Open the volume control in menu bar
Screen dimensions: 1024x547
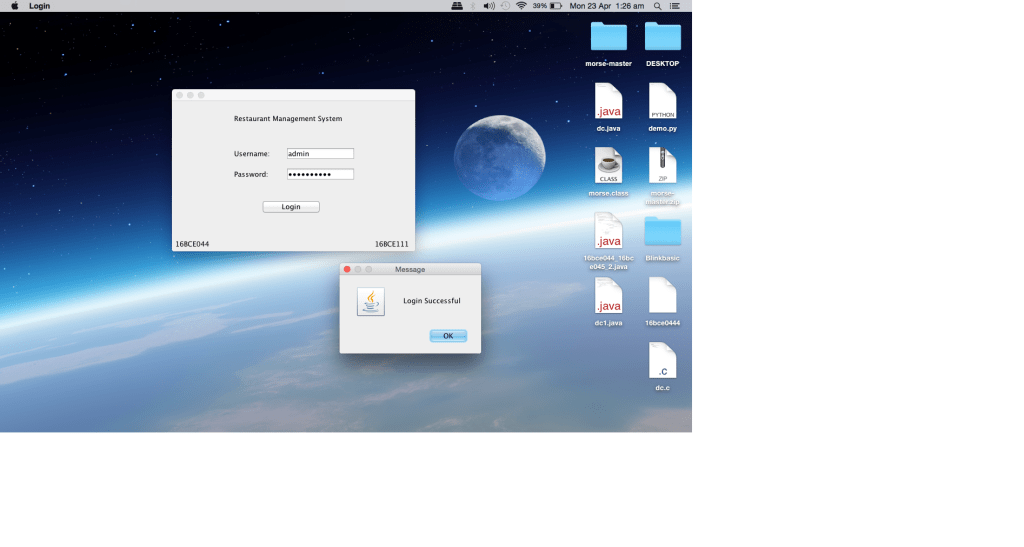coord(489,6)
